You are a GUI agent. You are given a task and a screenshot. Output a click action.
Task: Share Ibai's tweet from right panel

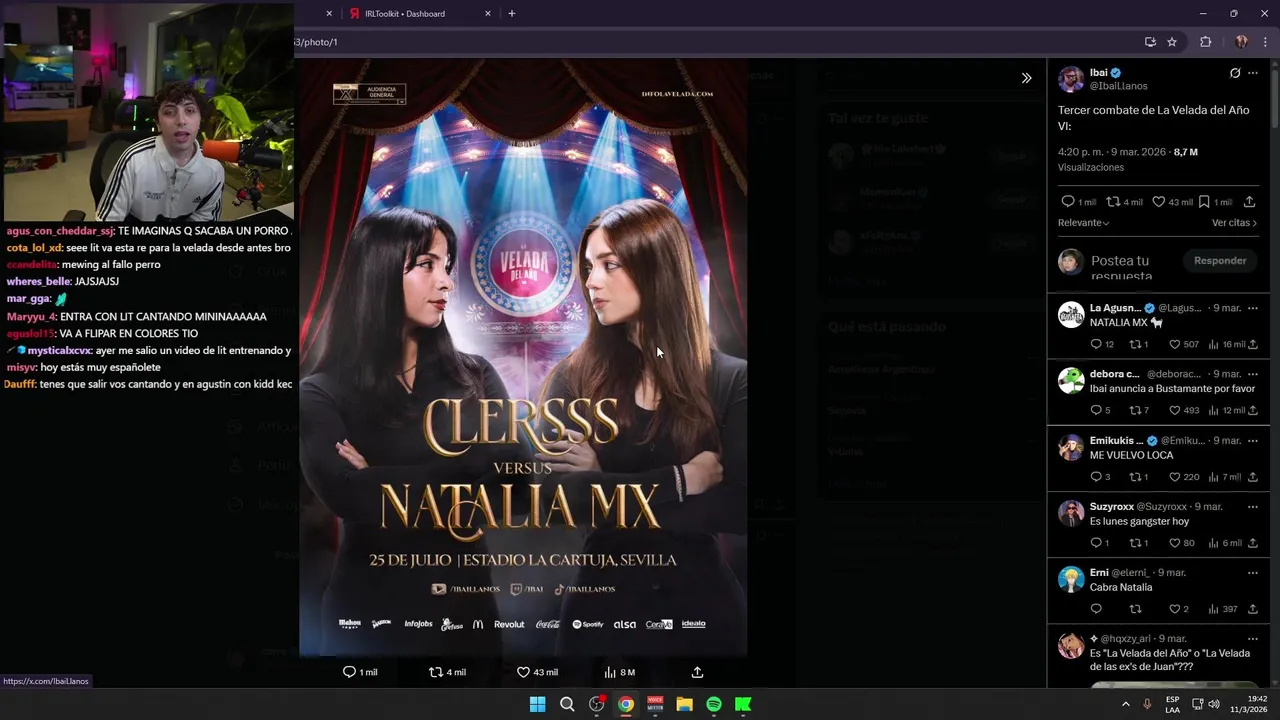click(1249, 202)
